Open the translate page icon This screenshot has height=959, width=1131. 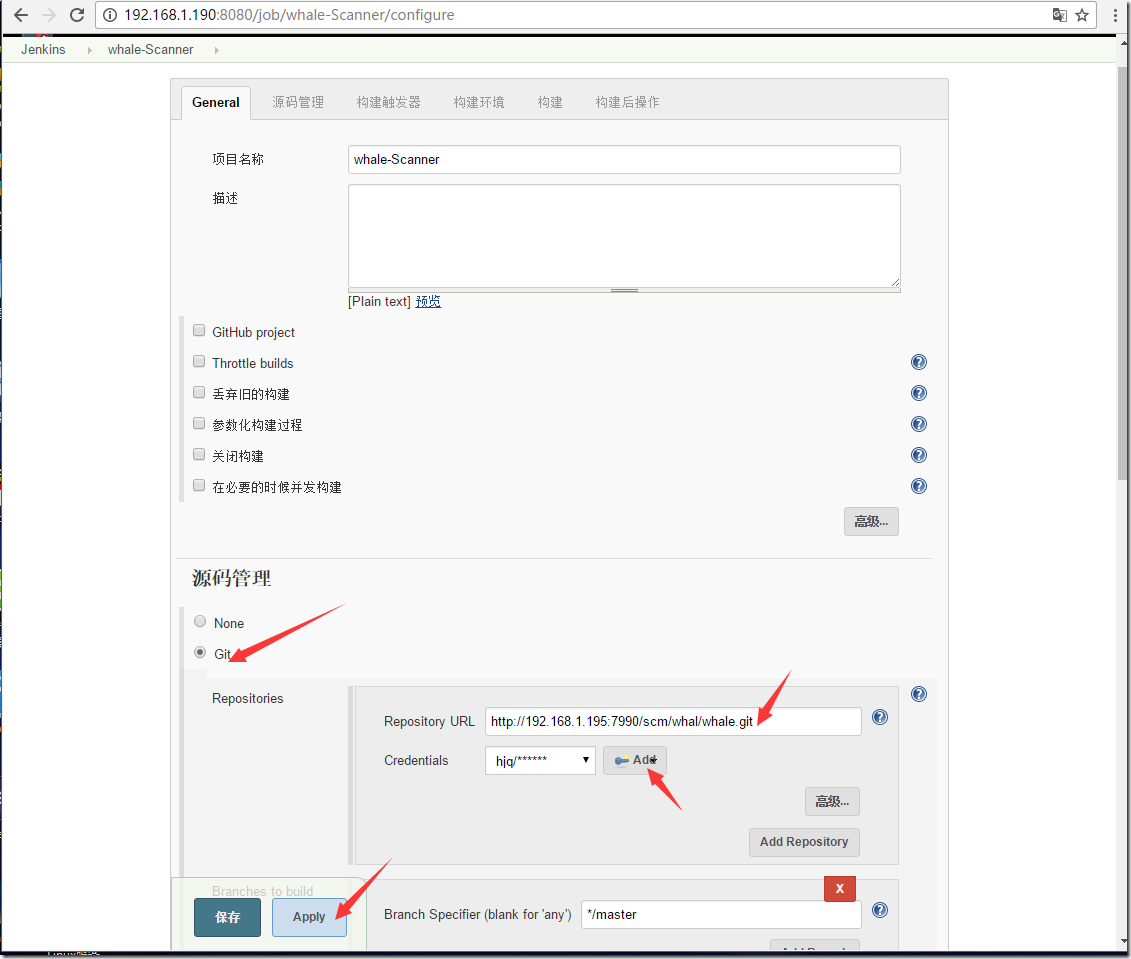click(x=1060, y=15)
